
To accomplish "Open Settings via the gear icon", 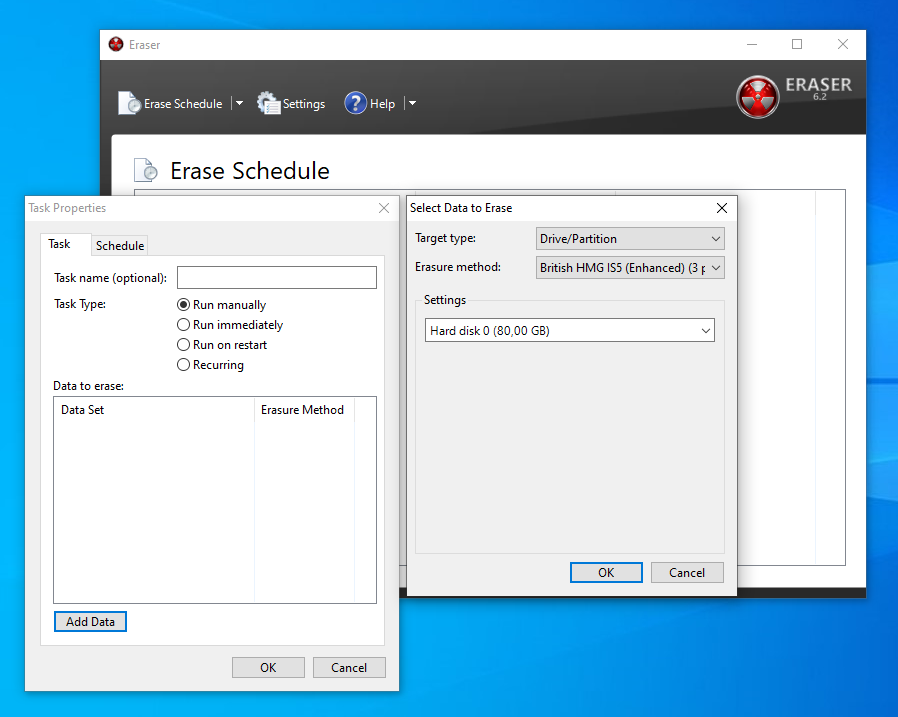I will (x=268, y=103).
